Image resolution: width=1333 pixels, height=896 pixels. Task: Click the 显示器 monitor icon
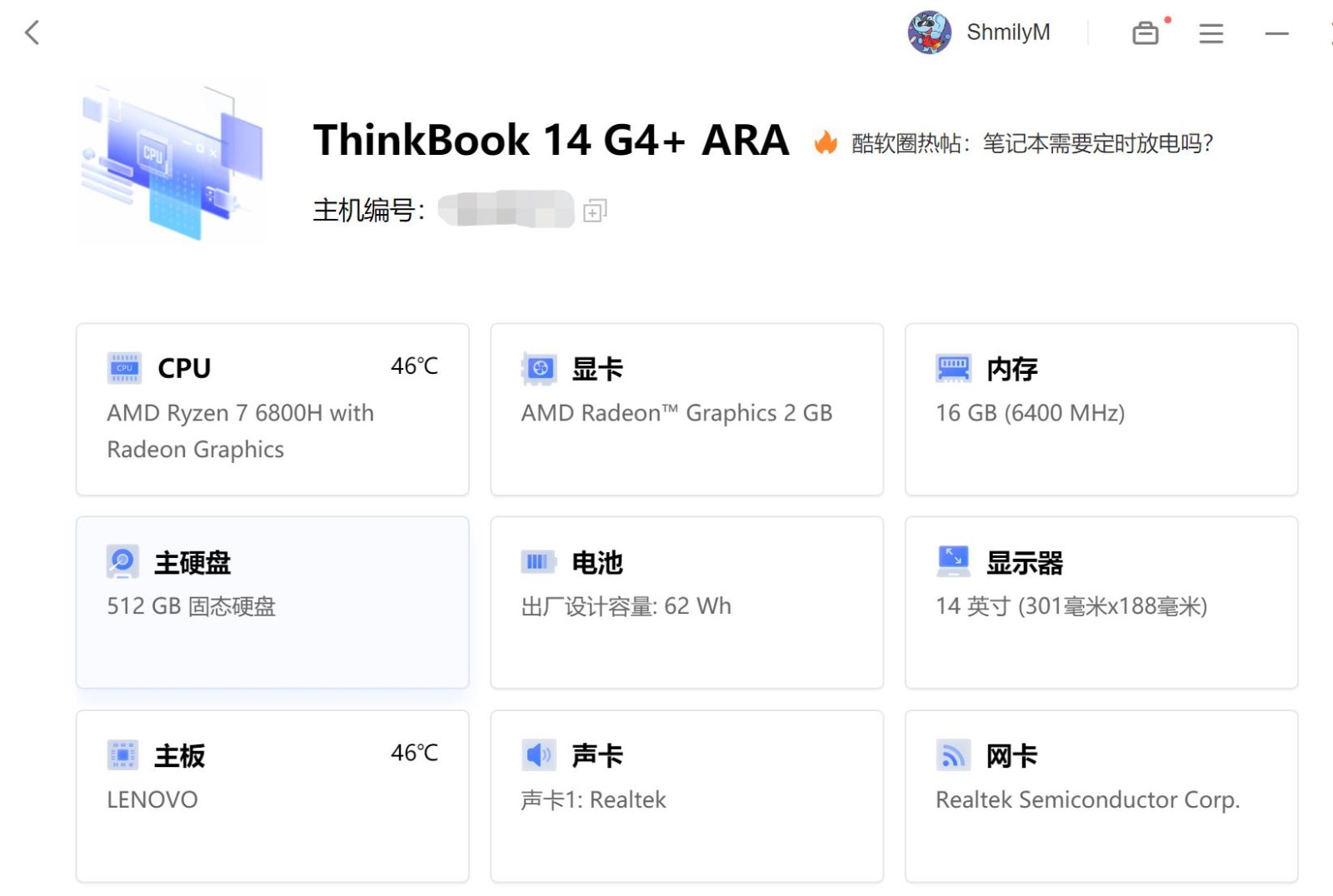[x=954, y=561]
